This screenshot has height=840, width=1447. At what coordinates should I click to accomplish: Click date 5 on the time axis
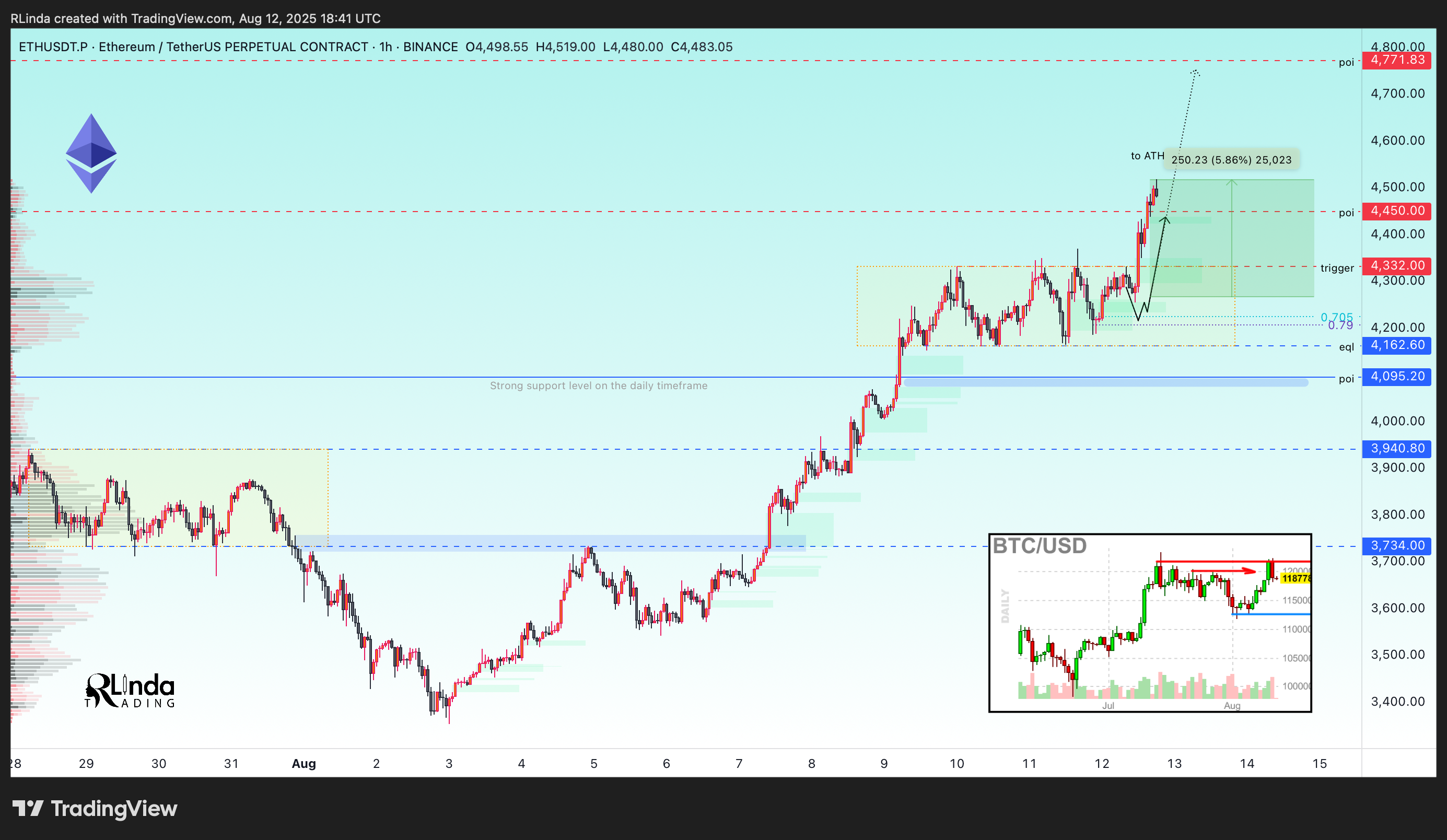coord(594,764)
